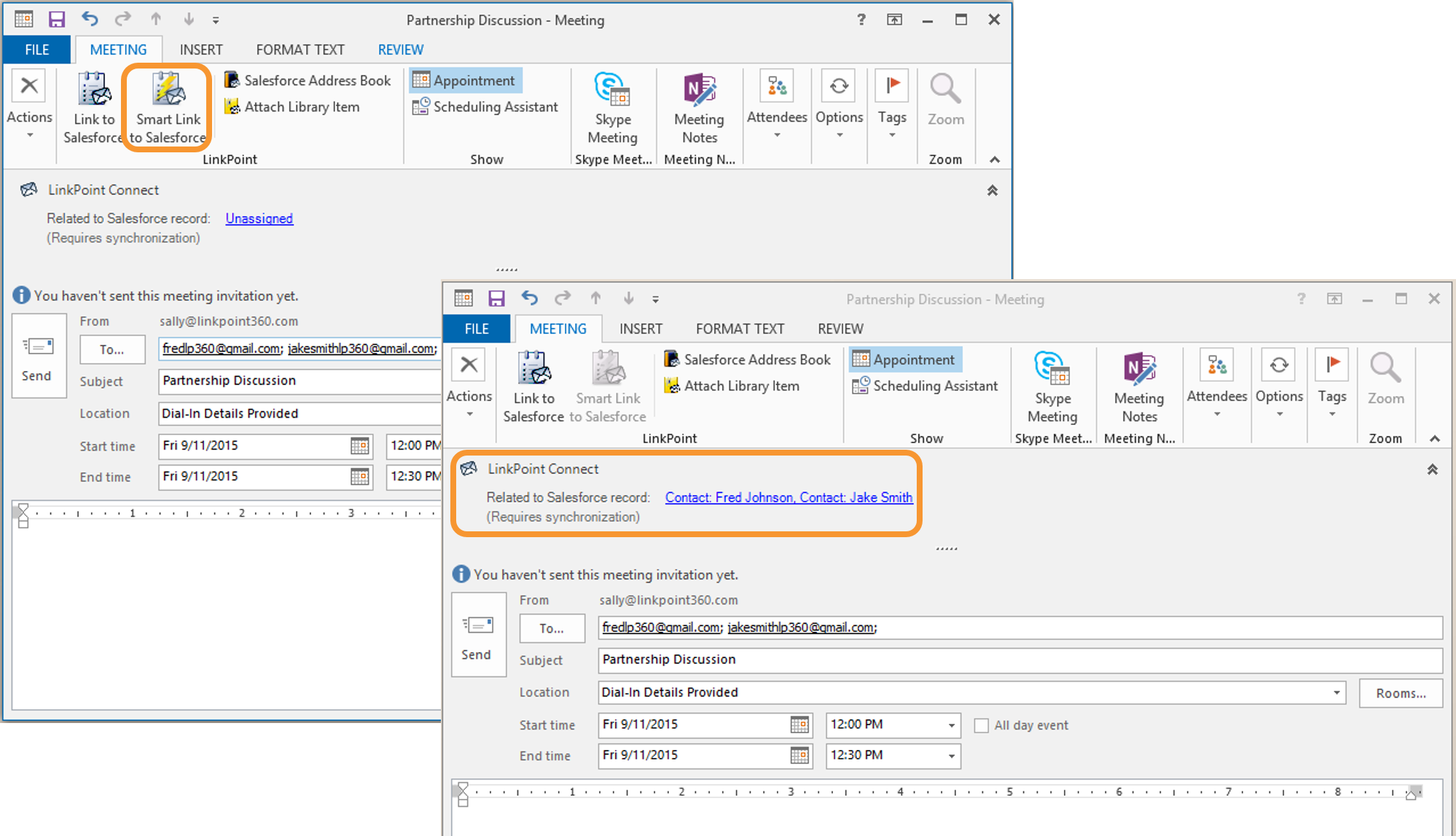The width and height of the screenshot is (1456, 836).
Task: Click Contact: Fred Johnson, Jake Smith link
Action: (x=788, y=497)
